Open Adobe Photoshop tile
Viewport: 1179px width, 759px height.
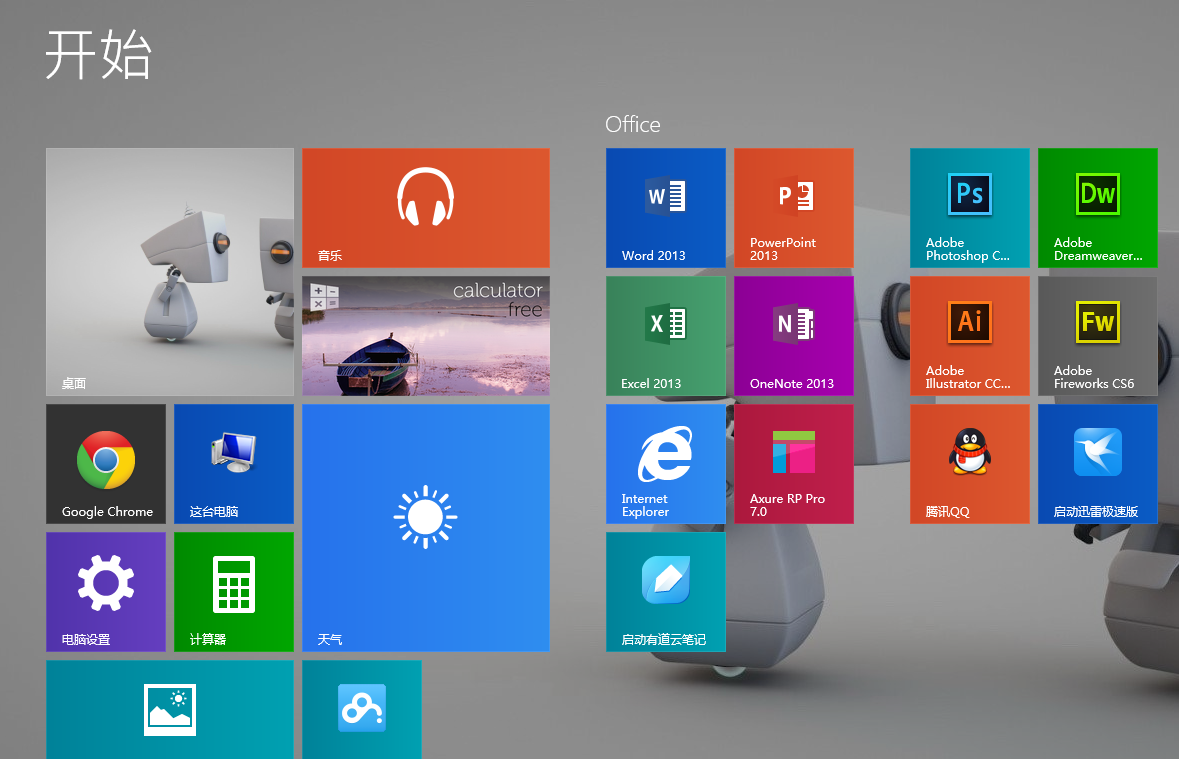(969, 208)
